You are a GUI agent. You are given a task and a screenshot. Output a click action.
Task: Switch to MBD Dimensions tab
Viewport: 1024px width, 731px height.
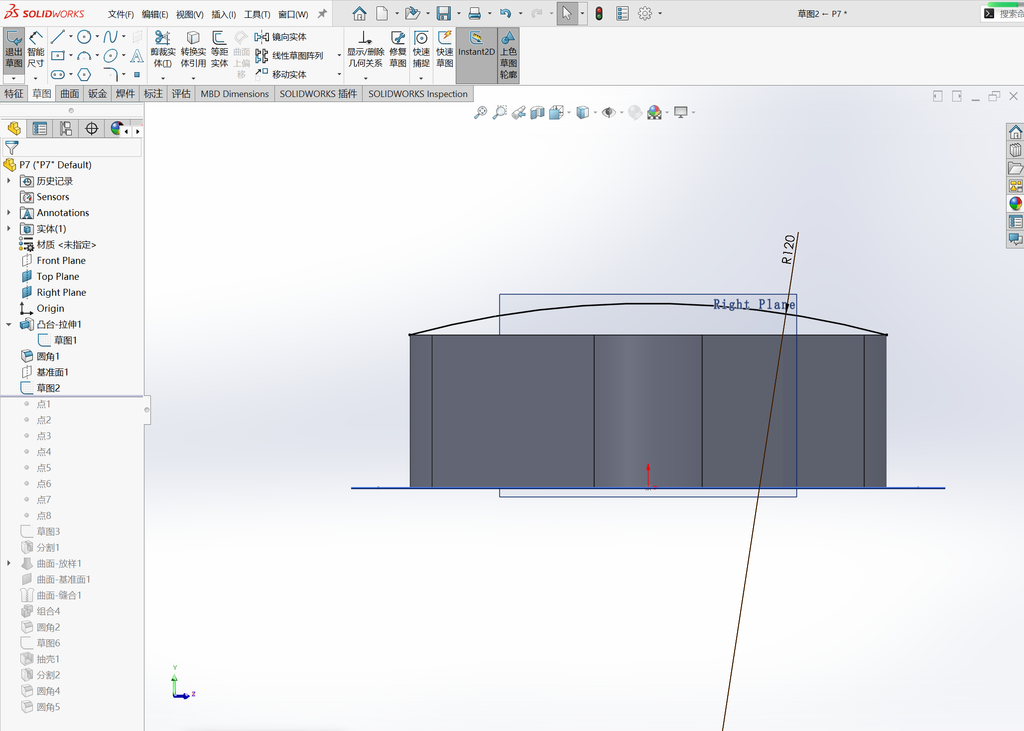234,93
